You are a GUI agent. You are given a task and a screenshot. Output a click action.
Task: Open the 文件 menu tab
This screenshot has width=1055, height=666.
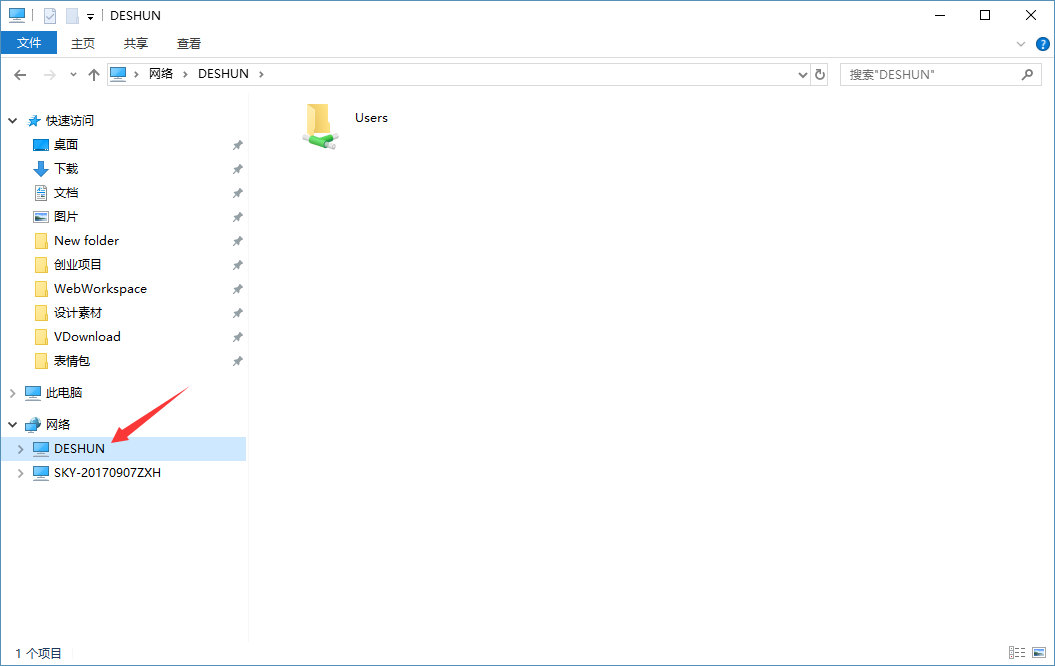(29, 43)
